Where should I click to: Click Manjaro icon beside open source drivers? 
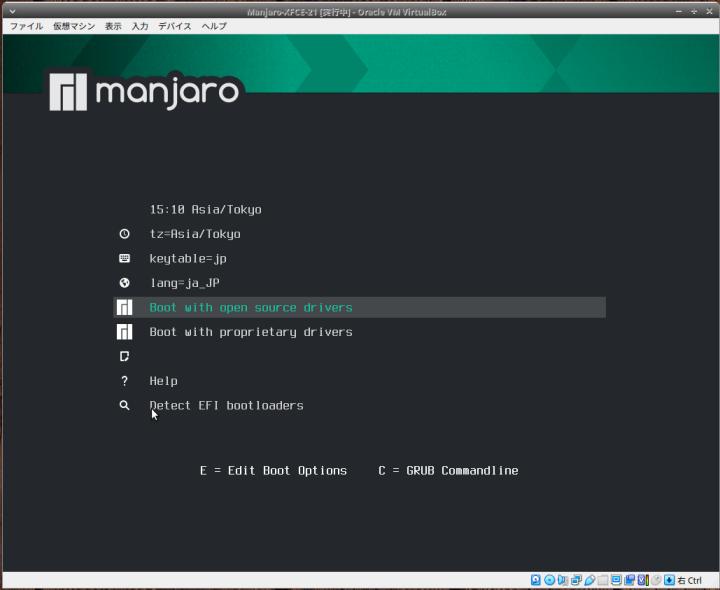point(124,308)
